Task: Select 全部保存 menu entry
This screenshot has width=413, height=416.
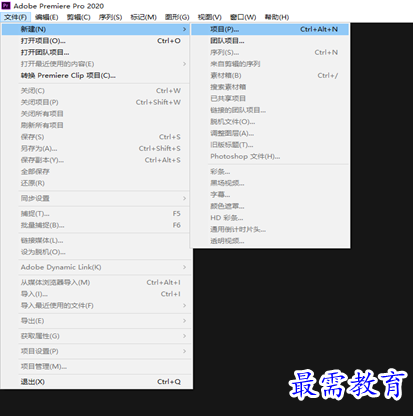Action: tap(96, 171)
